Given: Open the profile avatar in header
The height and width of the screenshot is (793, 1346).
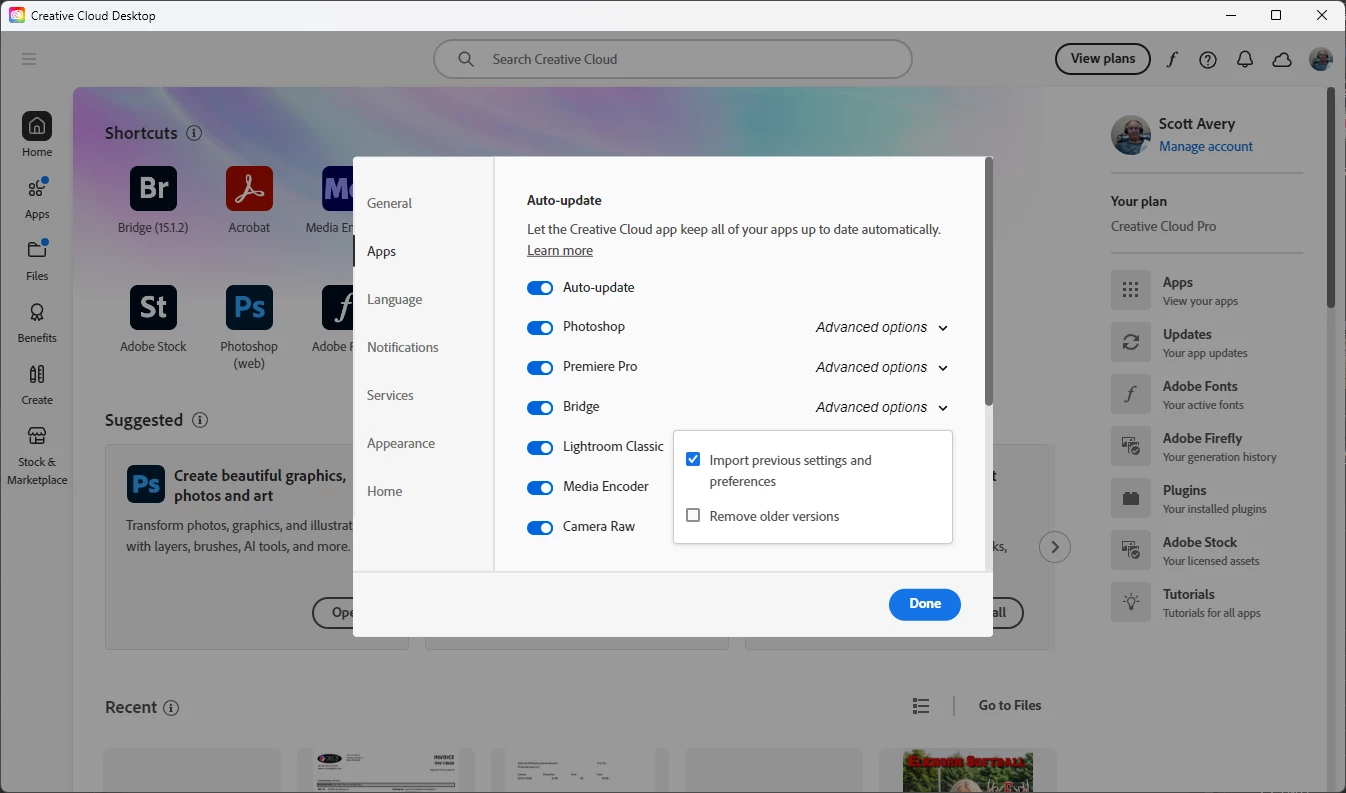Looking at the screenshot, I should pos(1321,59).
